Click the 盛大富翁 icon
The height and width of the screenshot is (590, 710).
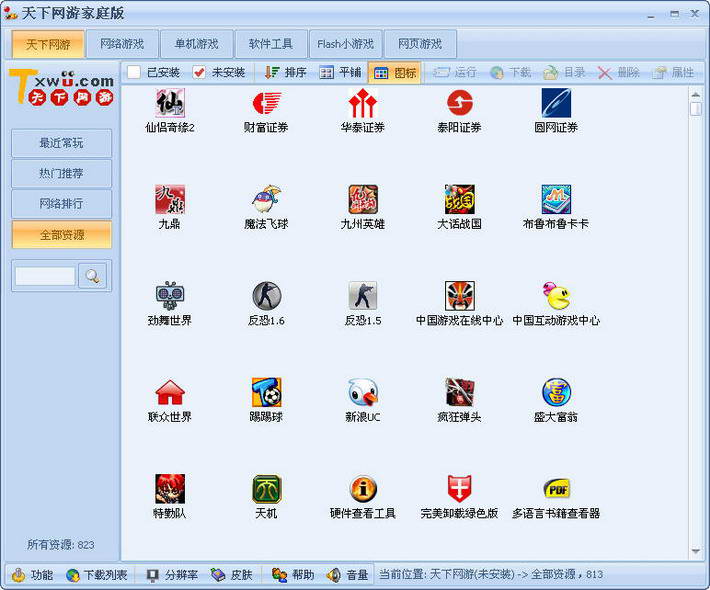pyautogui.click(x=556, y=392)
